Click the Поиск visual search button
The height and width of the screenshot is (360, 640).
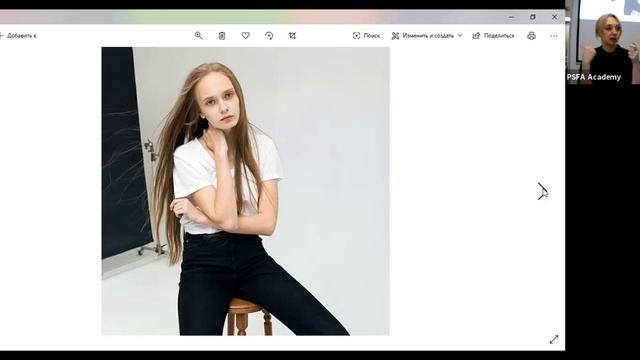pyautogui.click(x=366, y=36)
